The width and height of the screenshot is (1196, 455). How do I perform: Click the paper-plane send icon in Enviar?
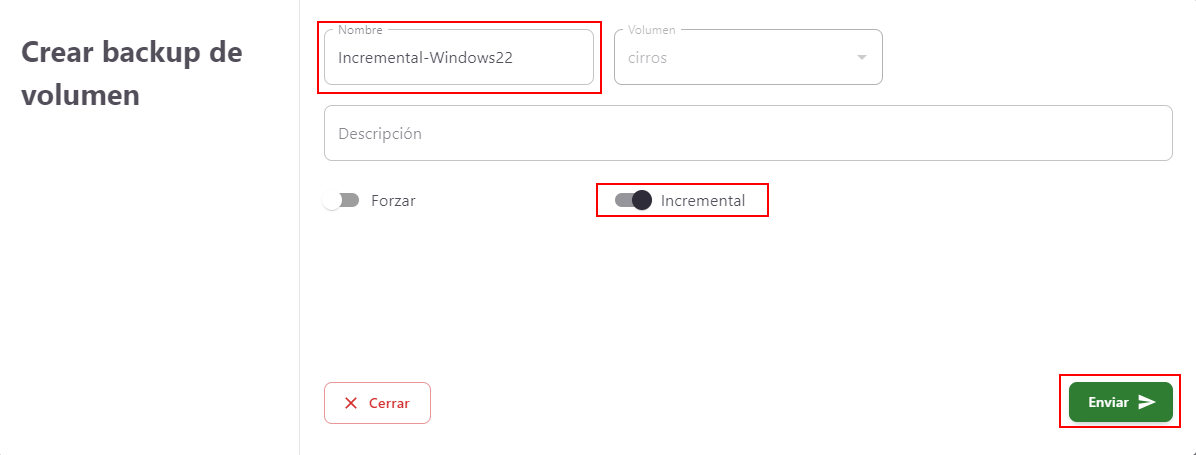pyautogui.click(x=1146, y=402)
